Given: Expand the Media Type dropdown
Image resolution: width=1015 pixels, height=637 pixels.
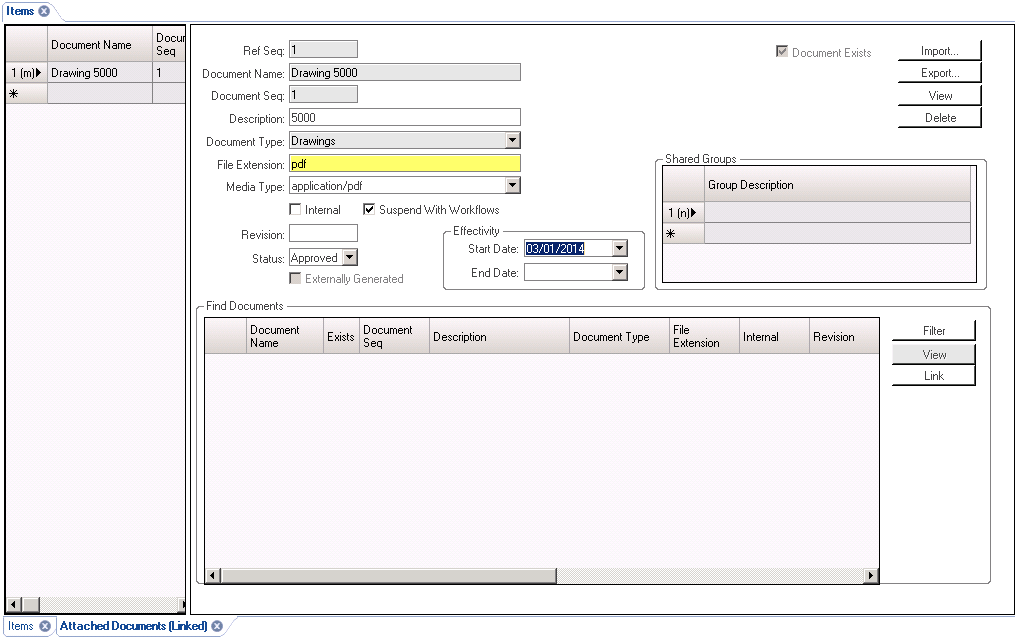Looking at the screenshot, I should click(x=512, y=185).
